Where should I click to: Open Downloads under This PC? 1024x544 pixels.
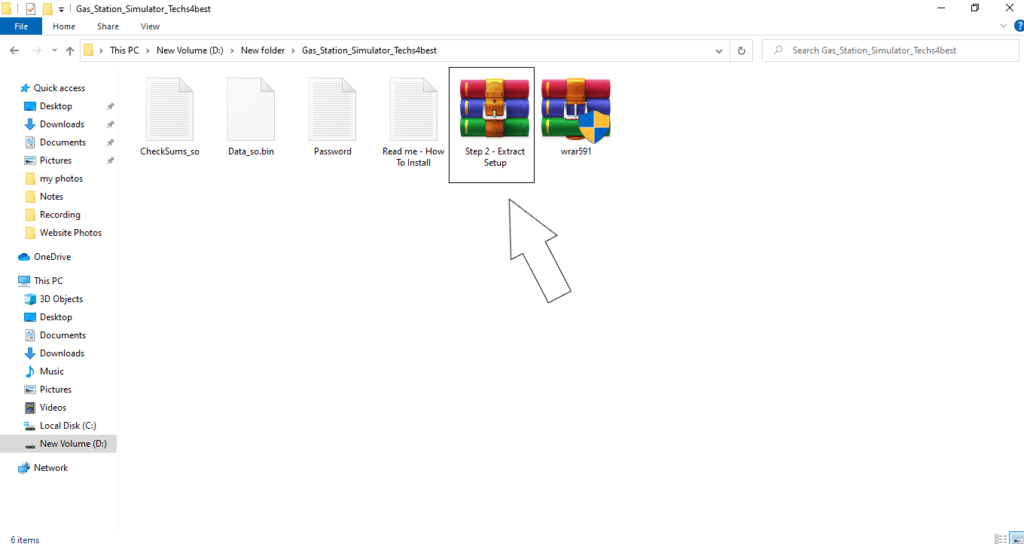(x=61, y=353)
